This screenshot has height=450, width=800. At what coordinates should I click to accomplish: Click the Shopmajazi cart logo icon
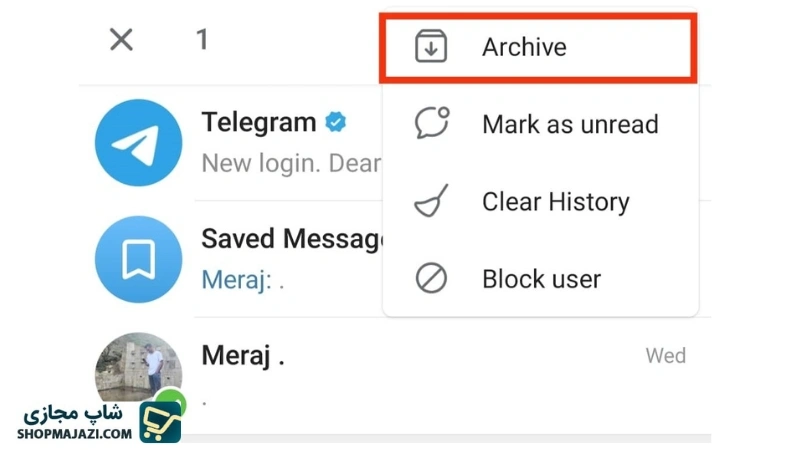coord(159,421)
